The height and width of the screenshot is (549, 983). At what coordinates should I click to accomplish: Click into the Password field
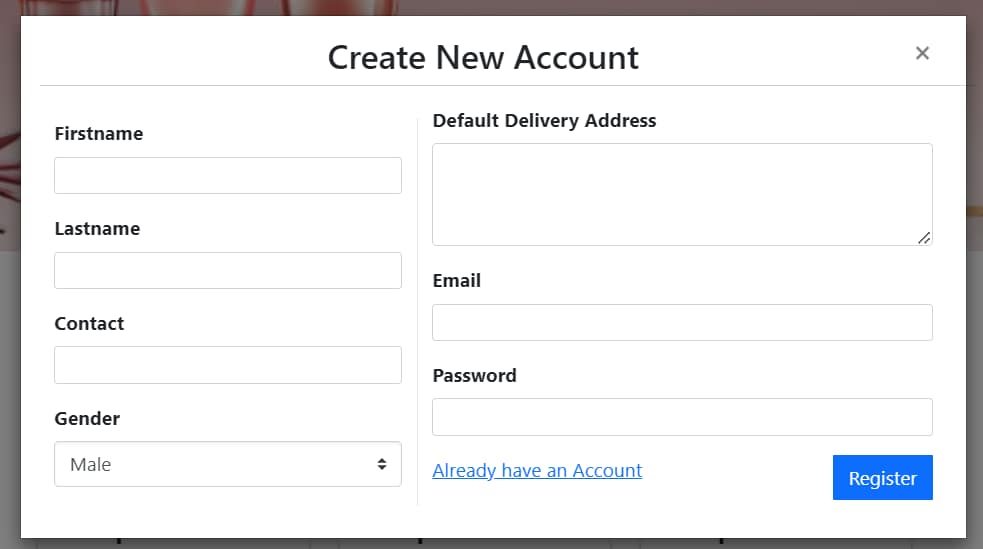(x=681, y=417)
